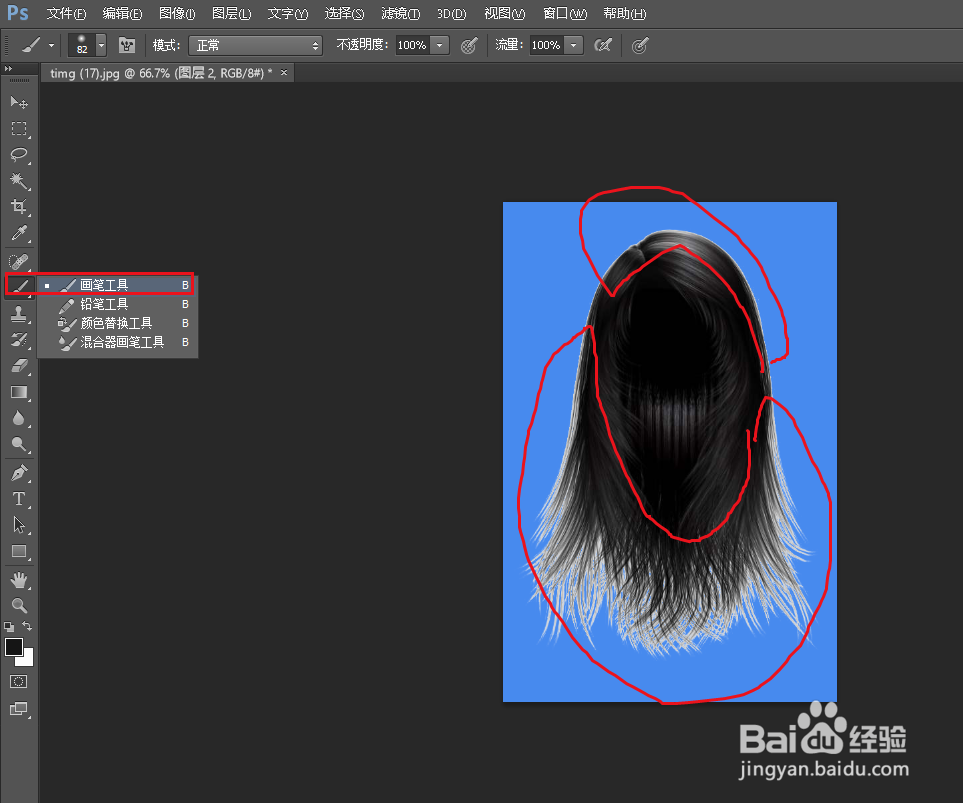Open the blending mode dropdown 正常
Screen dimensions: 963x803
pyautogui.click(x=255, y=45)
